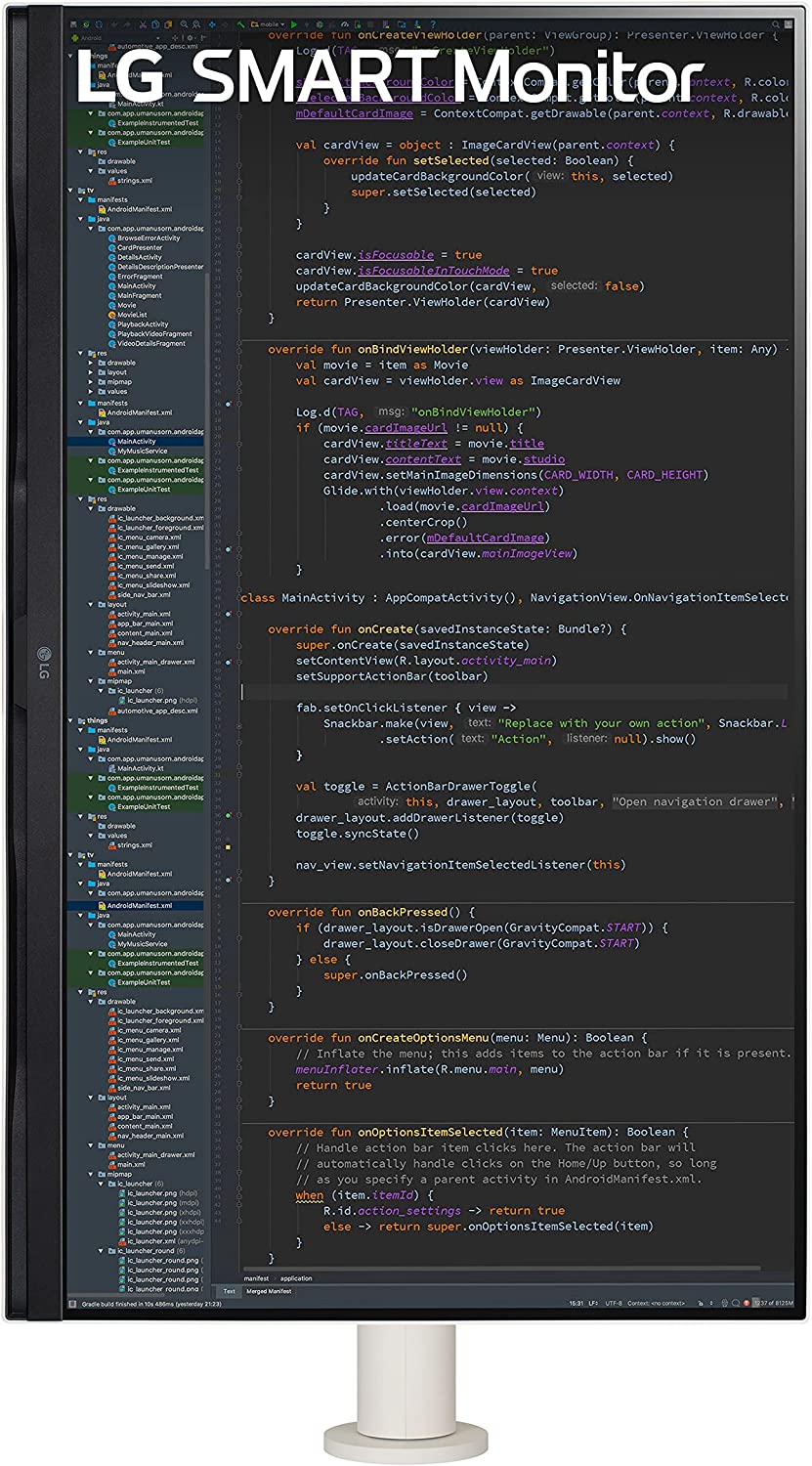This screenshot has width=812, height=1466.
Task: Switch to the Merged Manifest tab
Action: click(269, 1291)
